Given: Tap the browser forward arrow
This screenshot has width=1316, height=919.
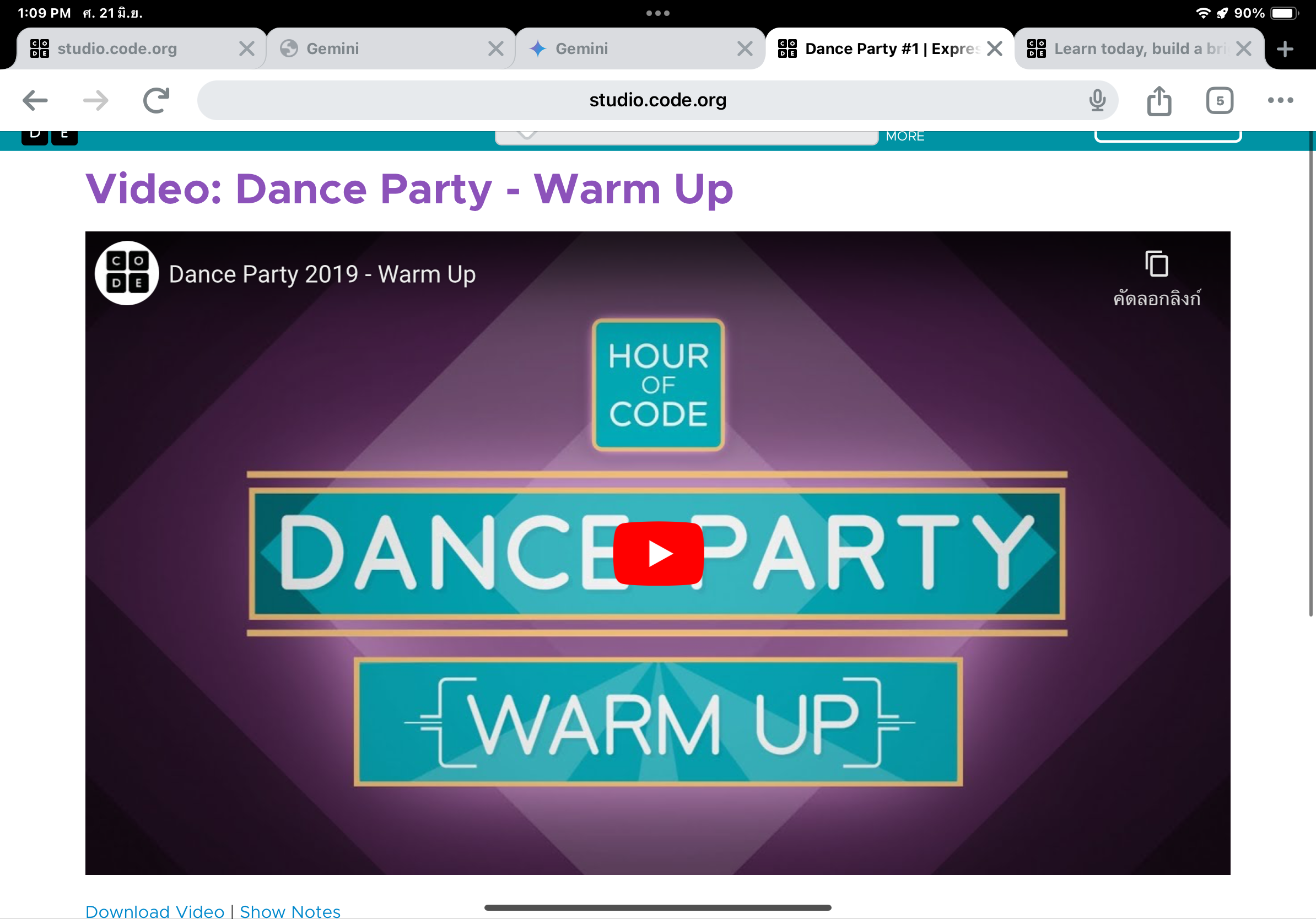Looking at the screenshot, I should click(96, 101).
